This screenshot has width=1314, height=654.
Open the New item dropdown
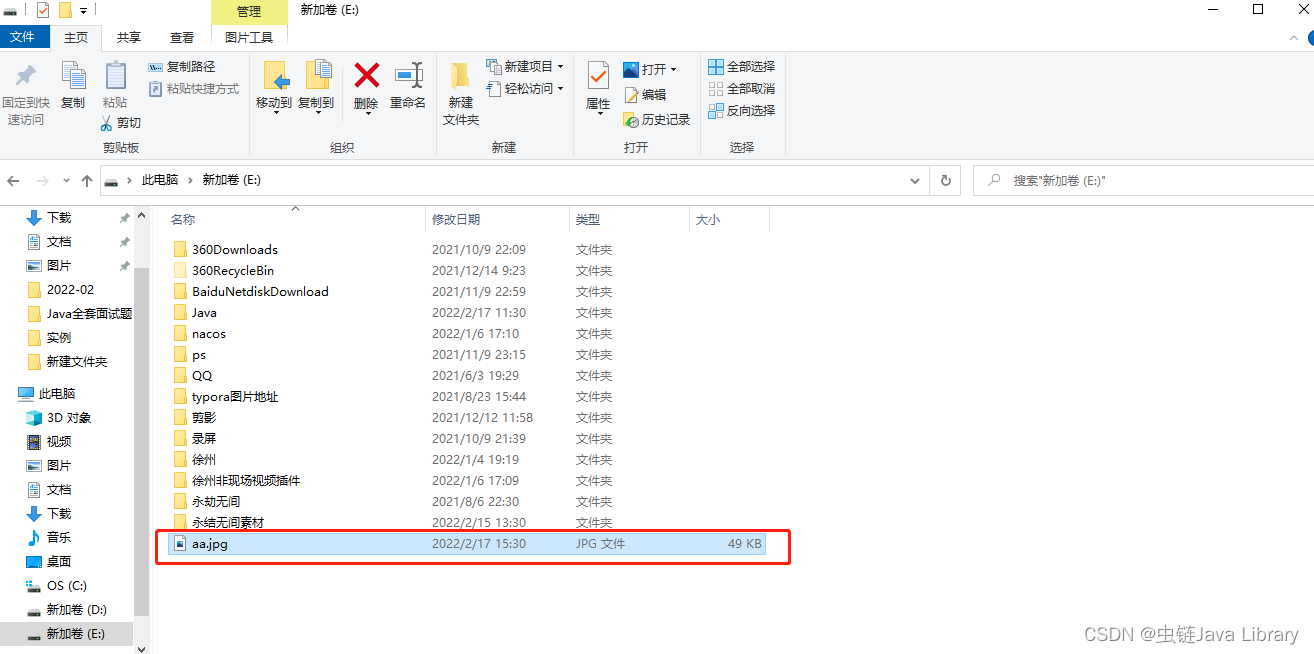525,67
